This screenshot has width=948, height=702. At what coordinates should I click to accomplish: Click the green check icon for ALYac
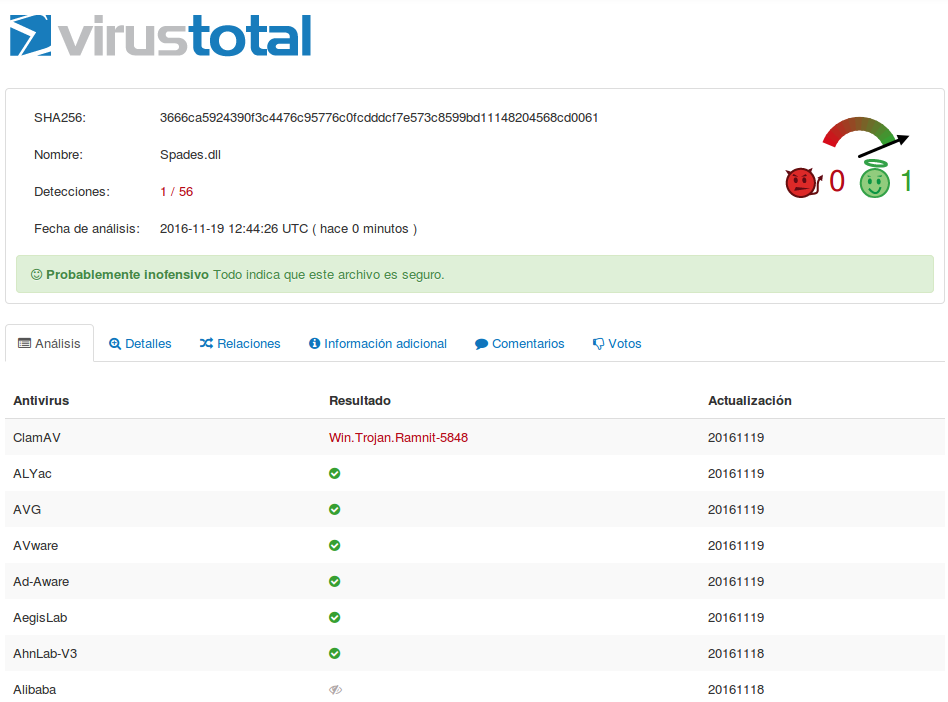334,473
